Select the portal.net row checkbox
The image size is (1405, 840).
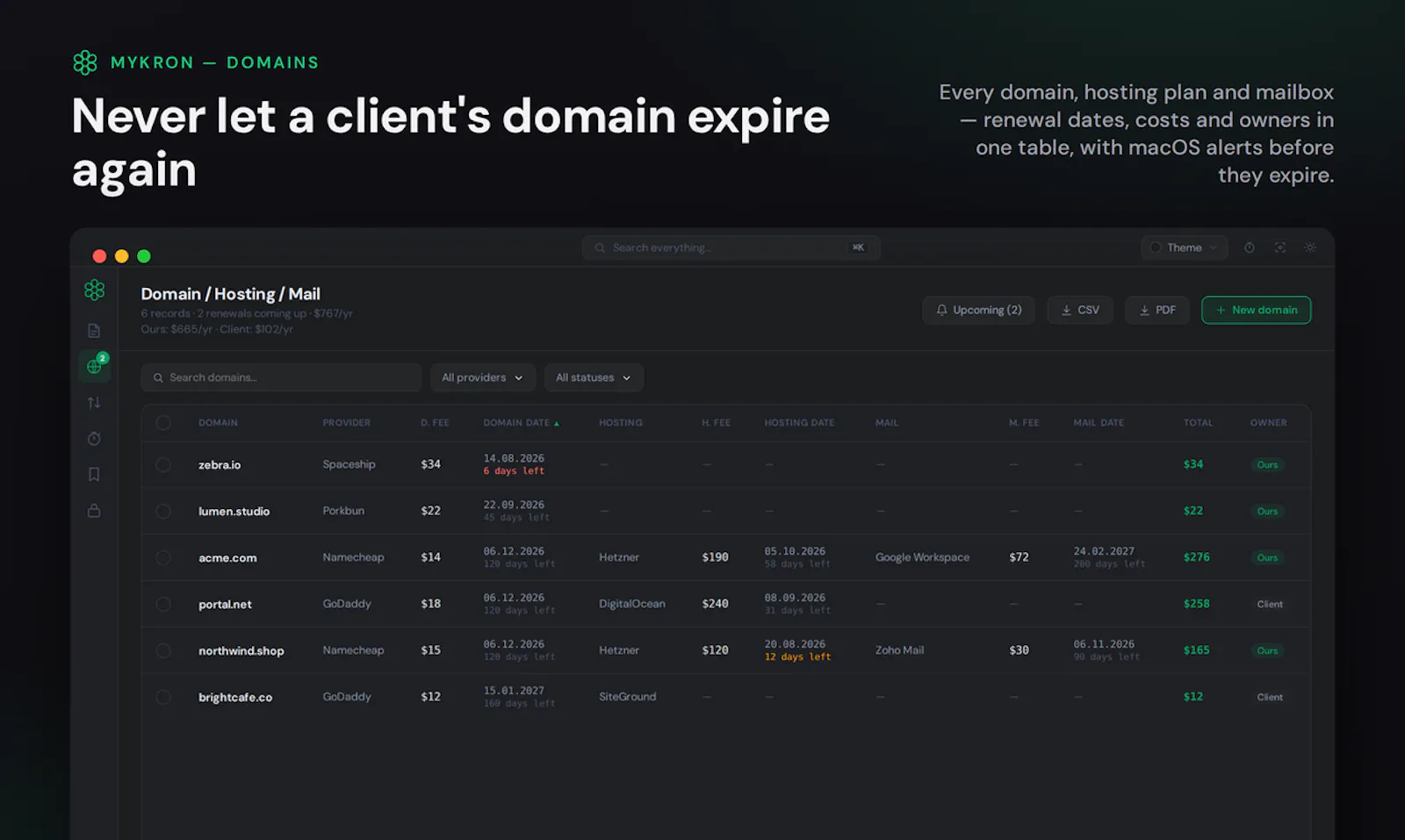coord(163,604)
